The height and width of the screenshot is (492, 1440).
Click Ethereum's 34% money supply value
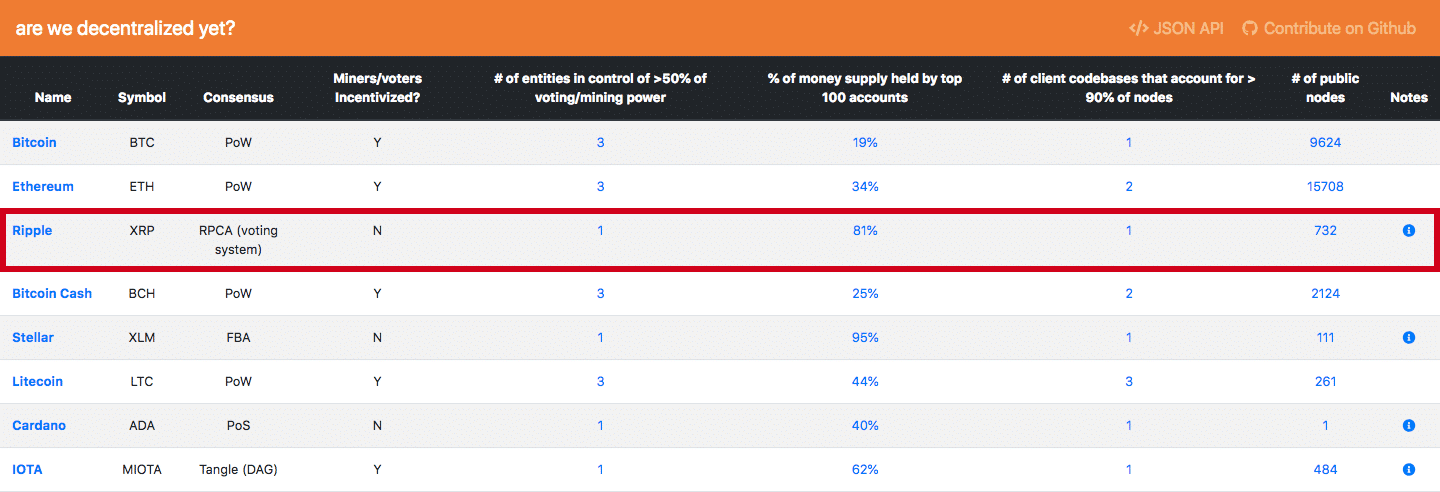(x=865, y=186)
